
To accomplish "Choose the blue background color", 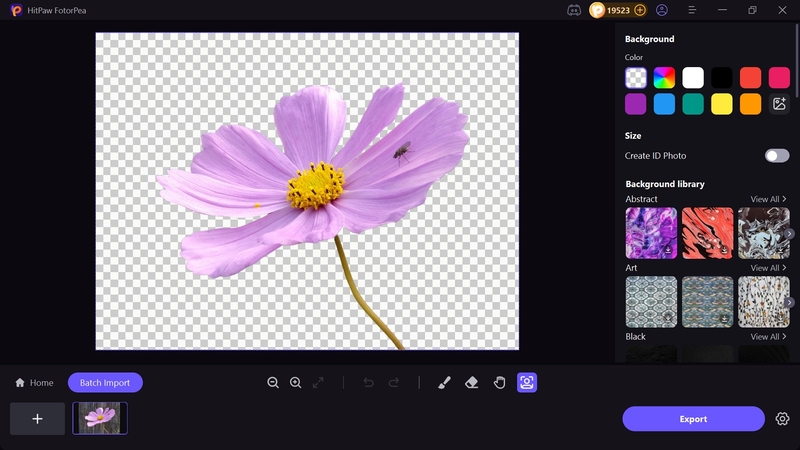I will click(x=664, y=104).
